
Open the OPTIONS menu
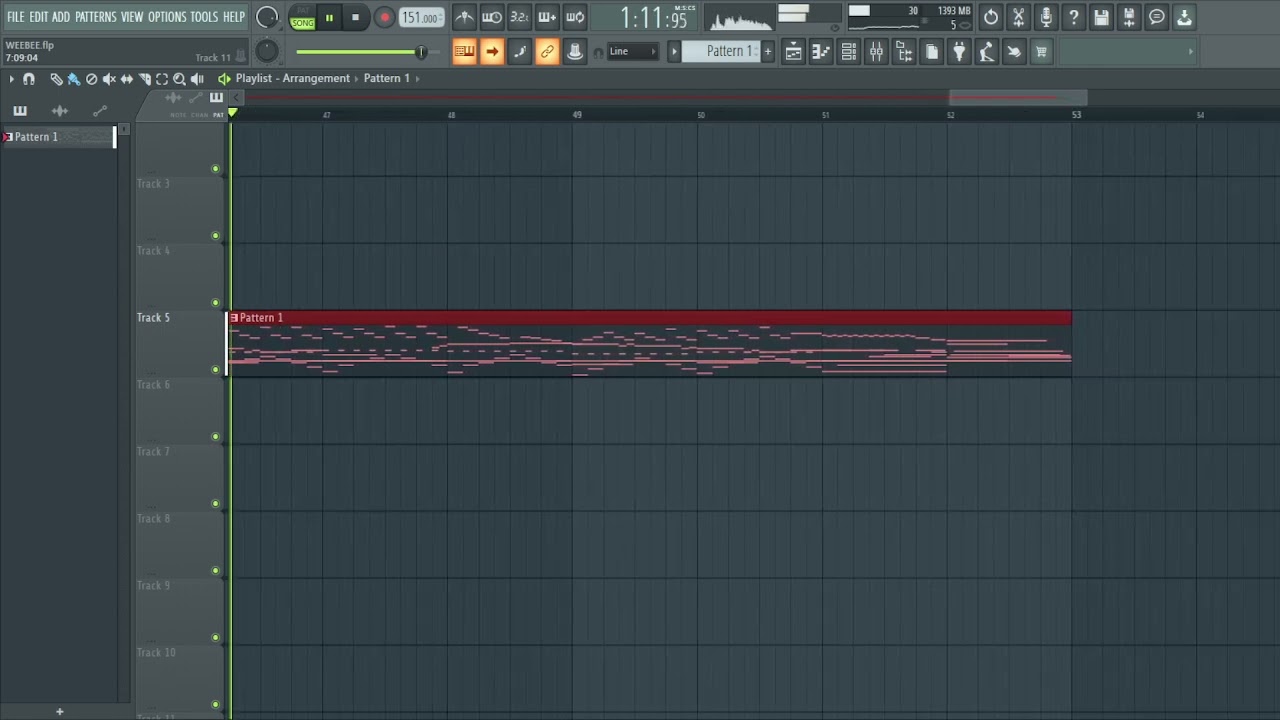[x=167, y=17]
